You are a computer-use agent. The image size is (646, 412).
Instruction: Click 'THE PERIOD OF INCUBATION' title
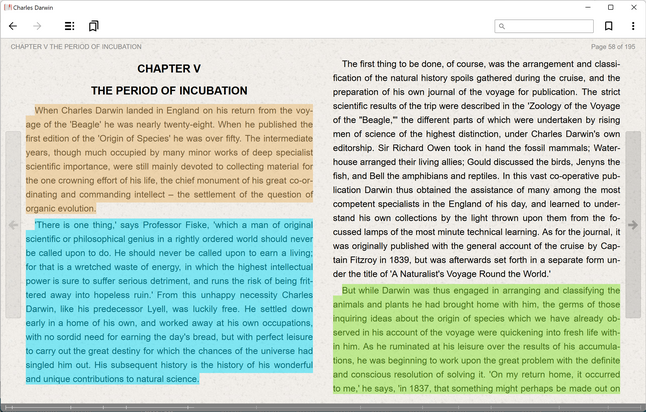tap(169, 90)
